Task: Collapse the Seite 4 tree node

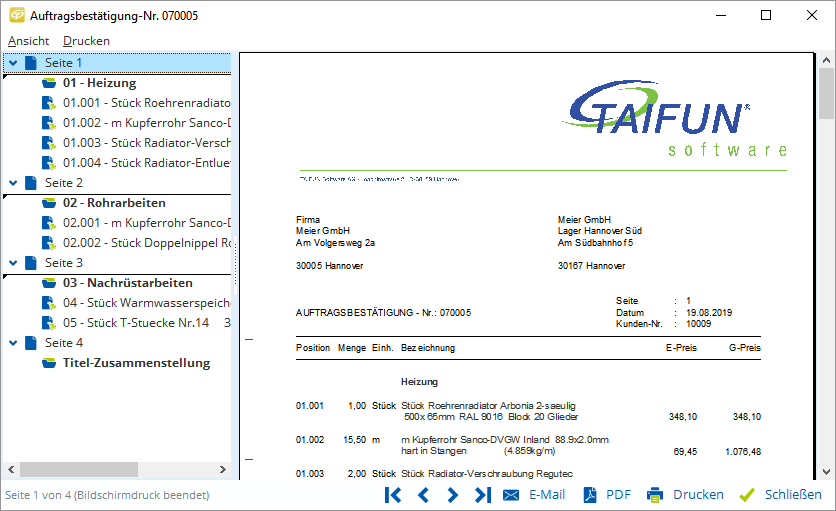Action: (12, 343)
